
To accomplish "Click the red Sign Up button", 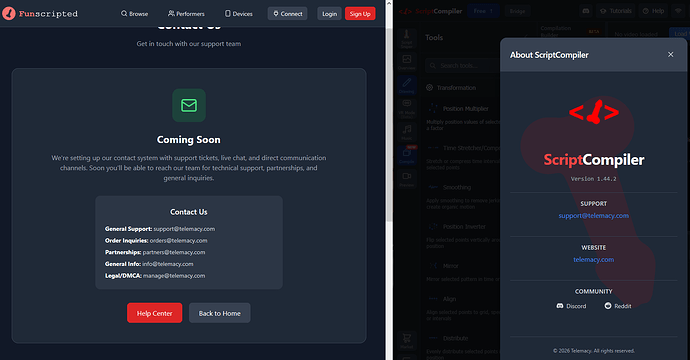I will click(x=360, y=14).
